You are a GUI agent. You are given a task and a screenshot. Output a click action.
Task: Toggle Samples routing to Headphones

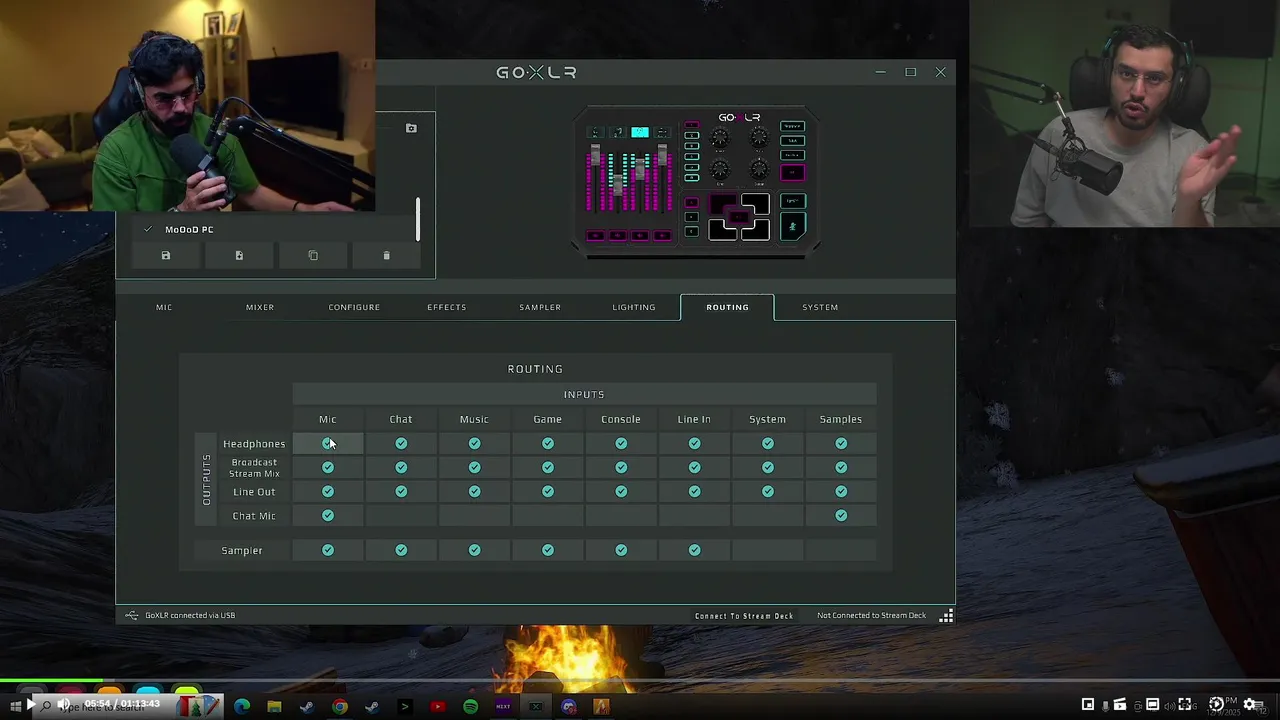click(x=841, y=443)
